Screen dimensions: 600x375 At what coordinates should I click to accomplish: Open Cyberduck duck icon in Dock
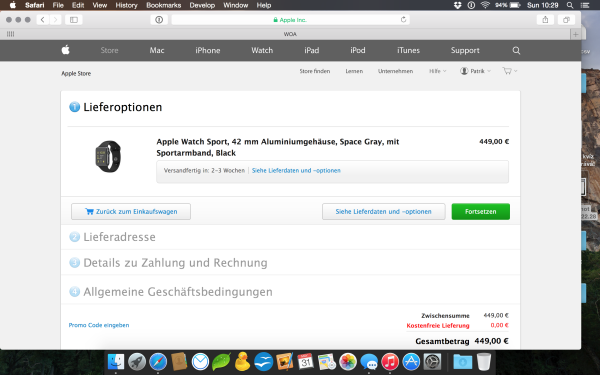coord(242,362)
